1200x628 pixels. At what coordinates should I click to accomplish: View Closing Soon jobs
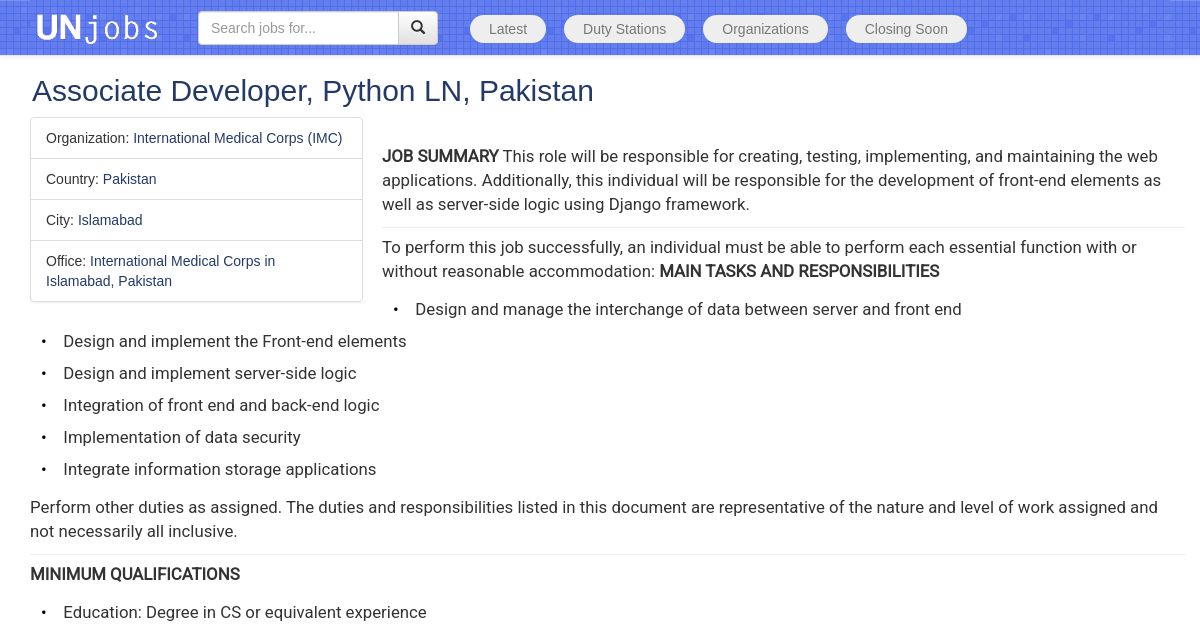906,29
